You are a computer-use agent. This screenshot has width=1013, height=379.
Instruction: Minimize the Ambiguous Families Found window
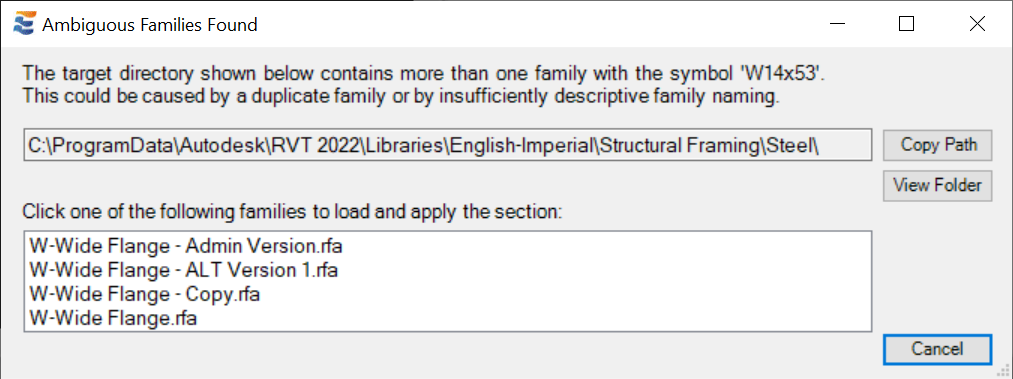point(837,25)
